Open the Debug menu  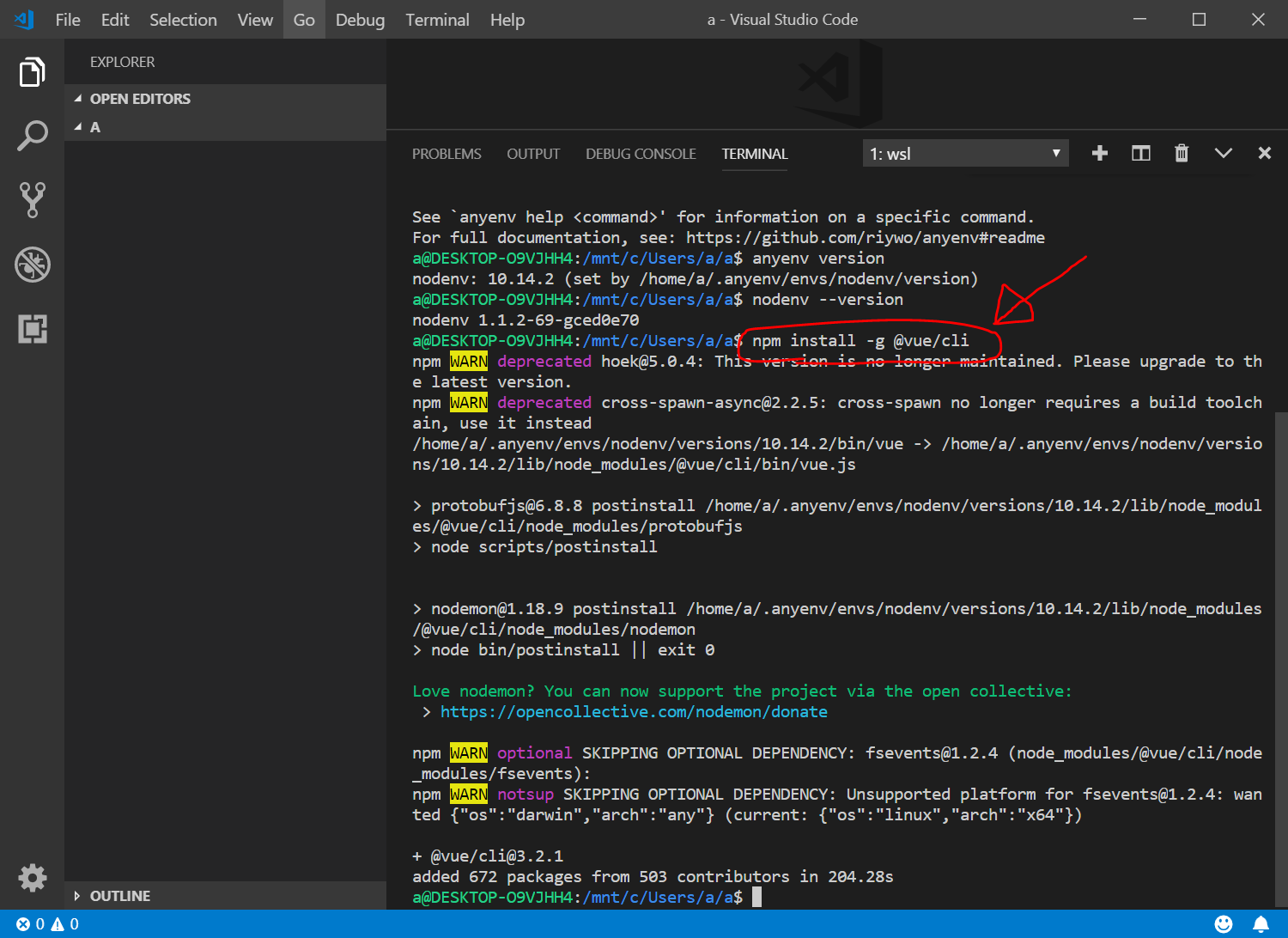pos(360,19)
